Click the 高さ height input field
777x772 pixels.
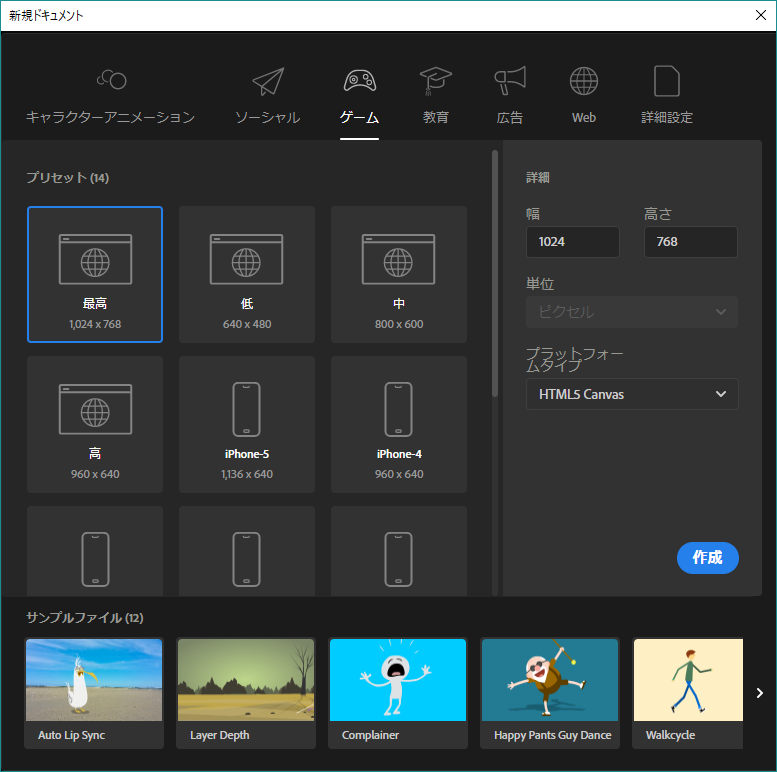coord(691,242)
